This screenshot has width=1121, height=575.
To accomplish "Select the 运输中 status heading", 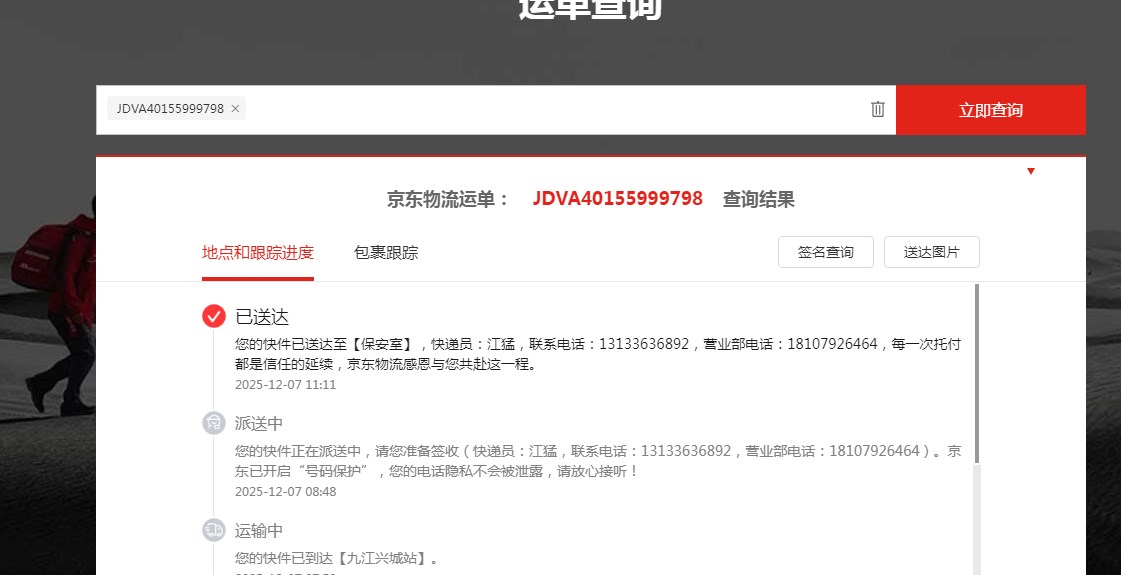I will point(259,531).
